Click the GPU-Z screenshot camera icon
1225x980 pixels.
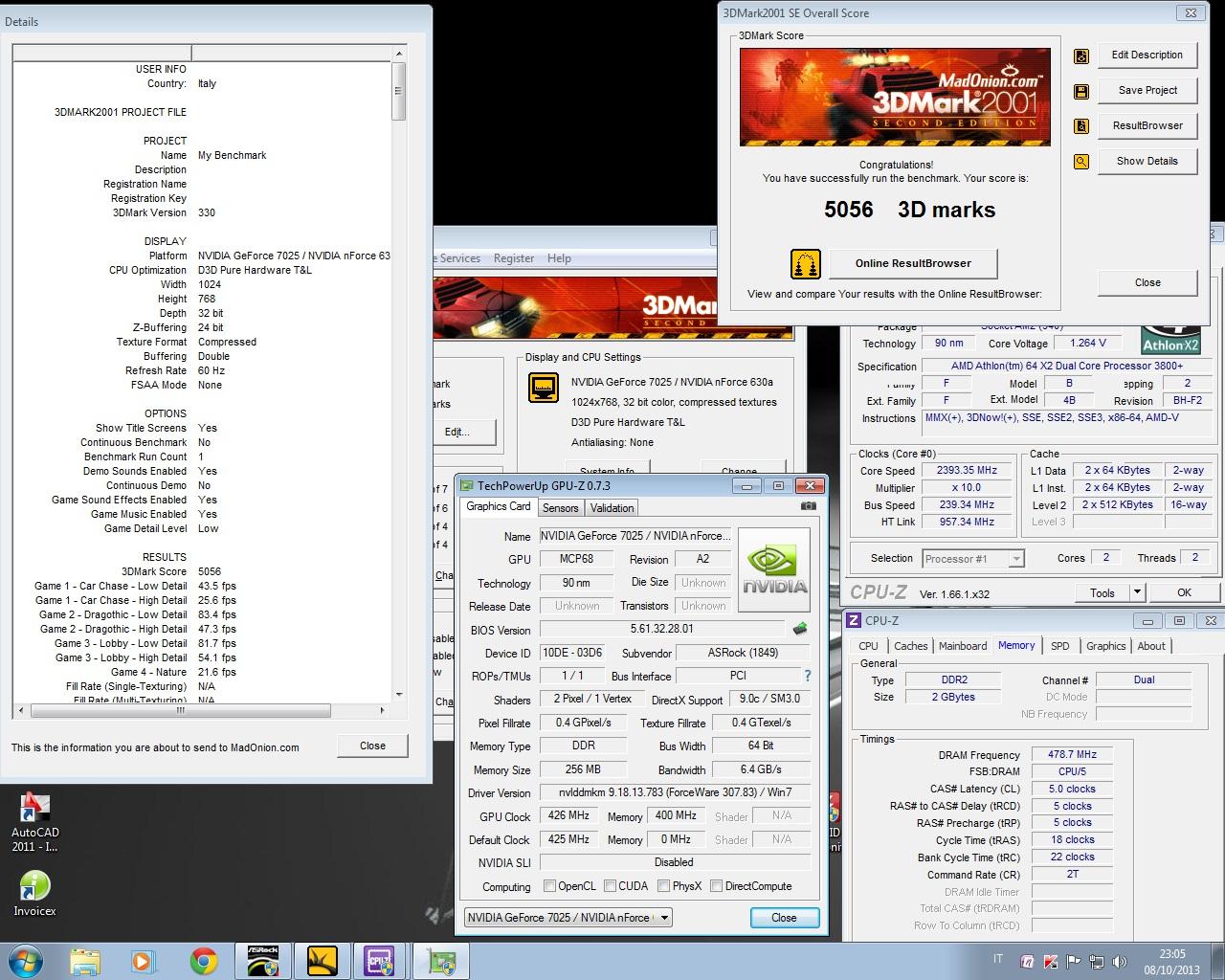coord(808,506)
